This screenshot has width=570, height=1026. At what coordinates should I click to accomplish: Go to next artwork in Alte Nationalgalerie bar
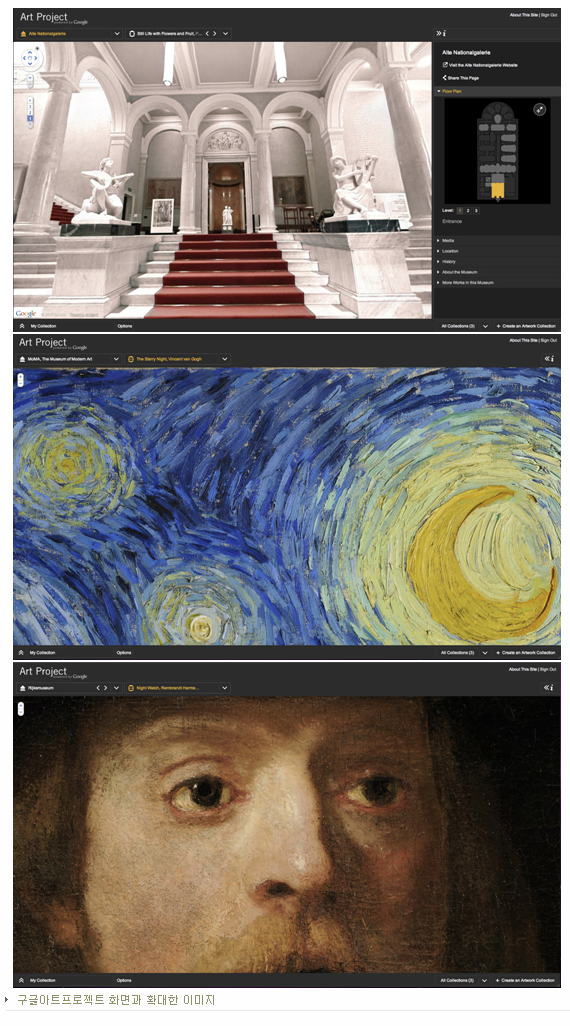(215, 33)
